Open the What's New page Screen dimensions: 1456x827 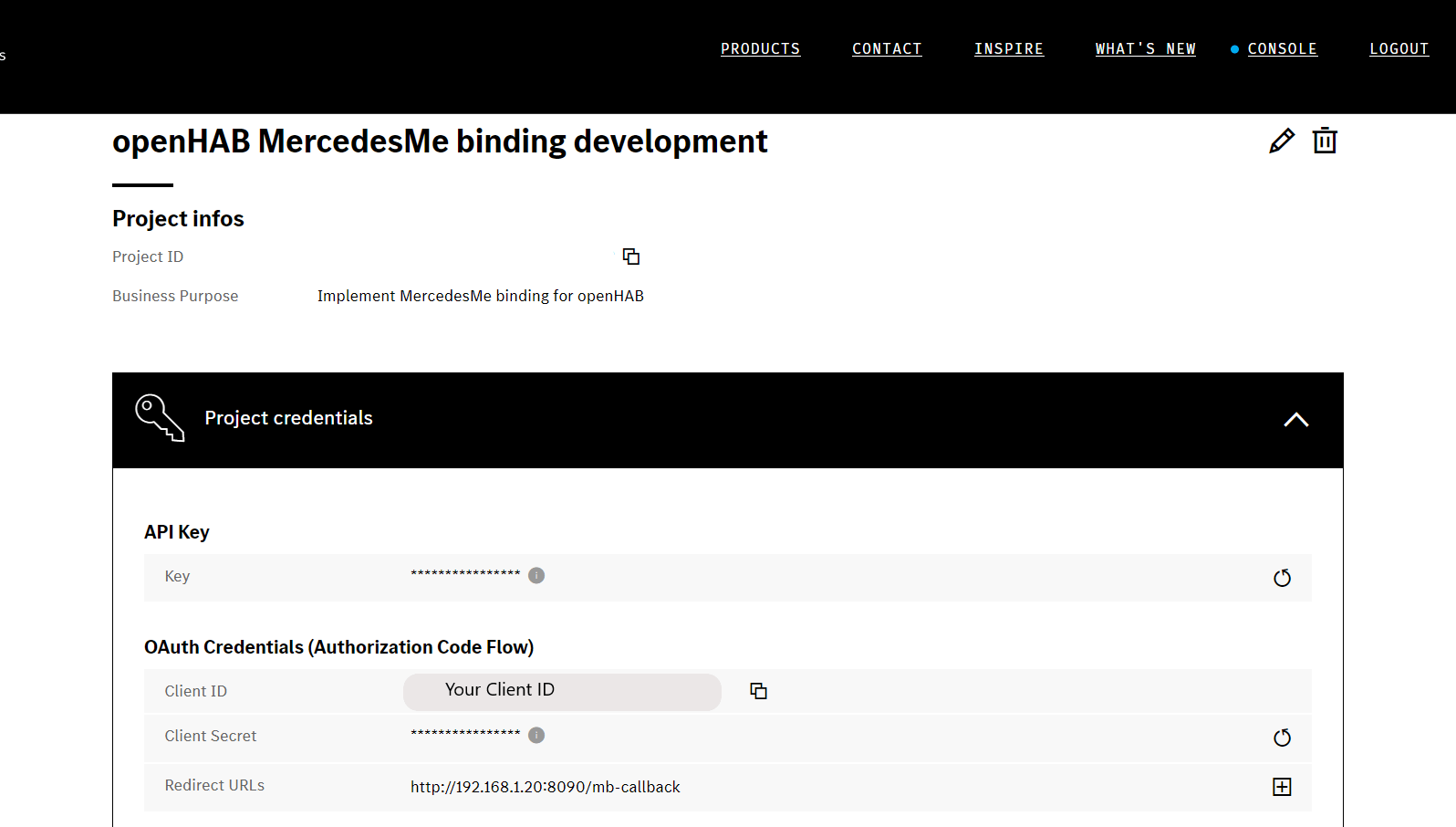coord(1145,49)
